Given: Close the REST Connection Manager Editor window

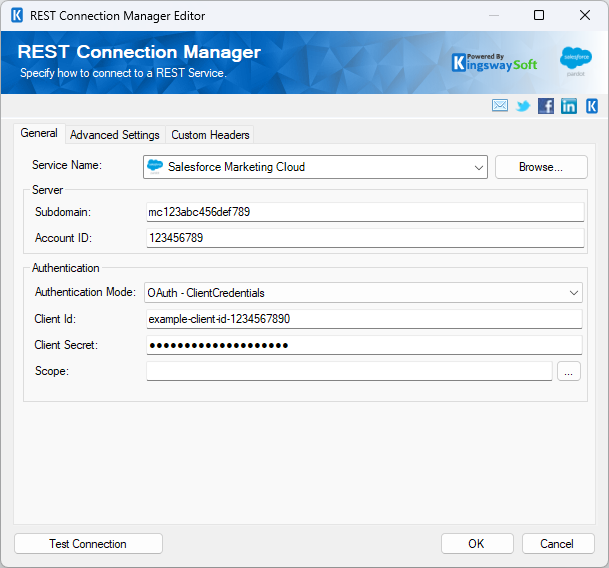Looking at the screenshot, I should pos(585,16).
